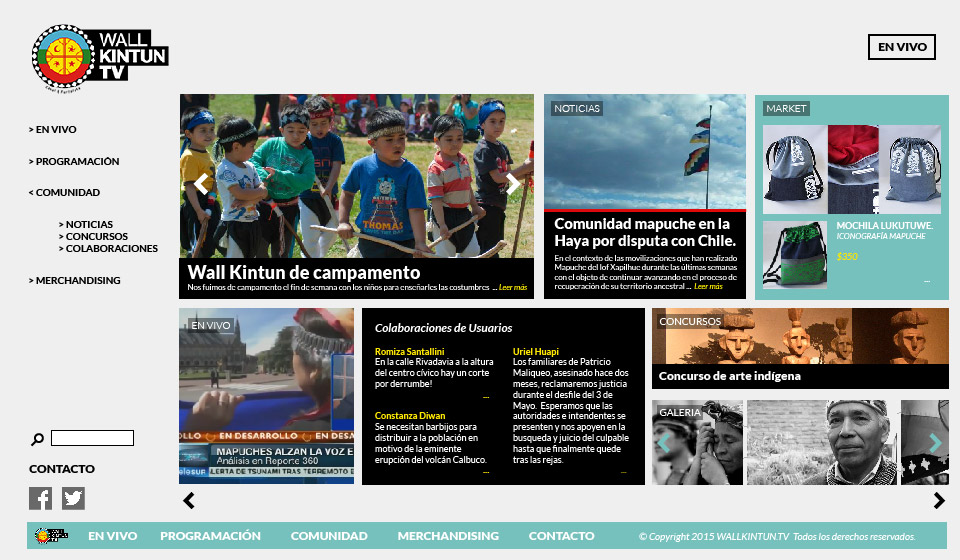Open the Facebook page icon
960x560 pixels.
coord(40,498)
